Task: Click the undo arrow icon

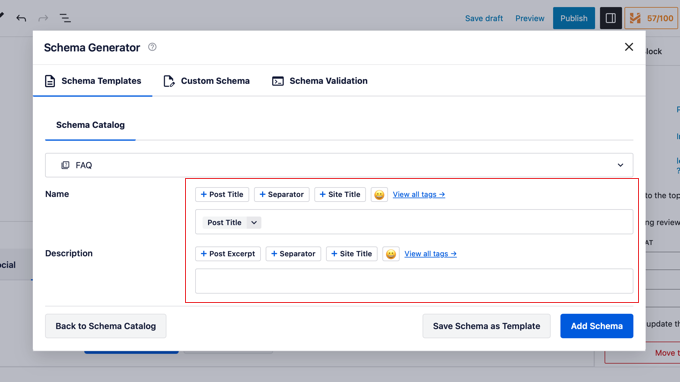Action: [x=21, y=18]
